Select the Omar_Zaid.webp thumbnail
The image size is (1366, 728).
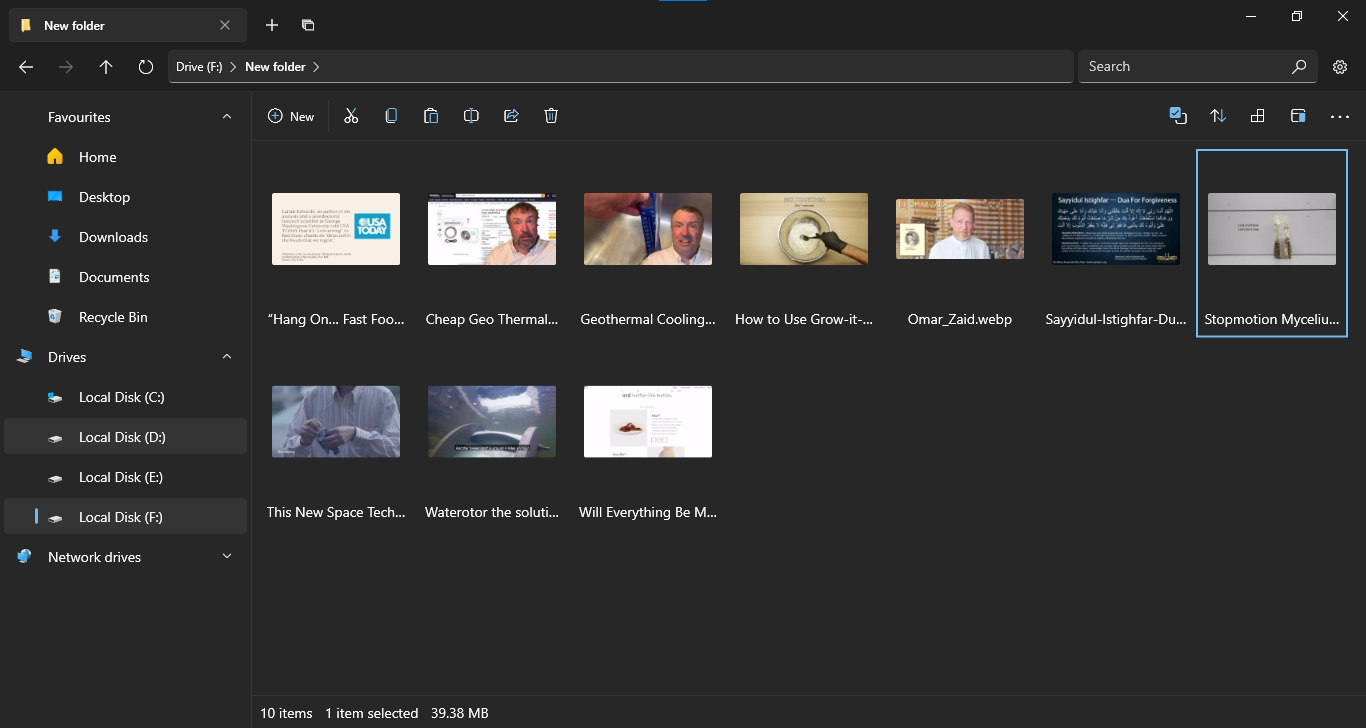[960, 229]
